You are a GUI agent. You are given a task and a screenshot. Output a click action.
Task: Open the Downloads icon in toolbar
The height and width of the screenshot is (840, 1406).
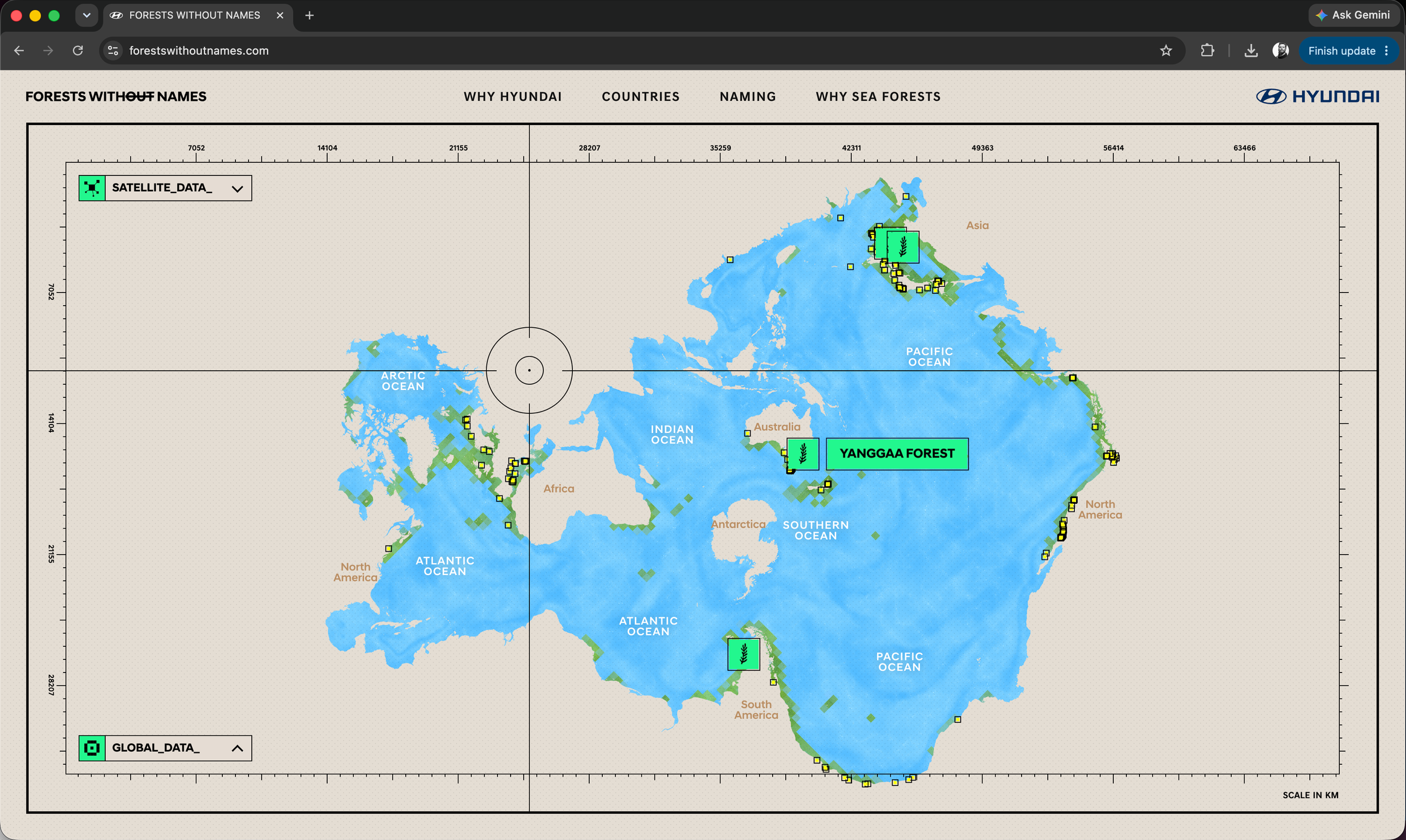(x=1251, y=51)
